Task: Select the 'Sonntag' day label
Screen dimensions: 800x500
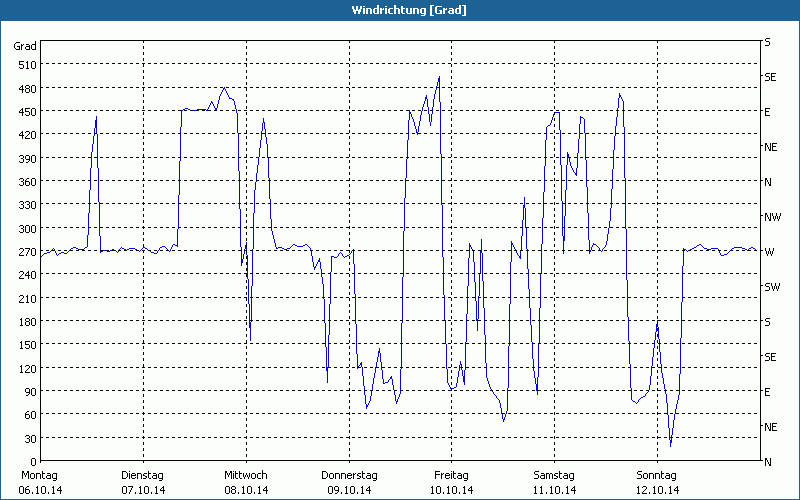Action: point(656,476)
